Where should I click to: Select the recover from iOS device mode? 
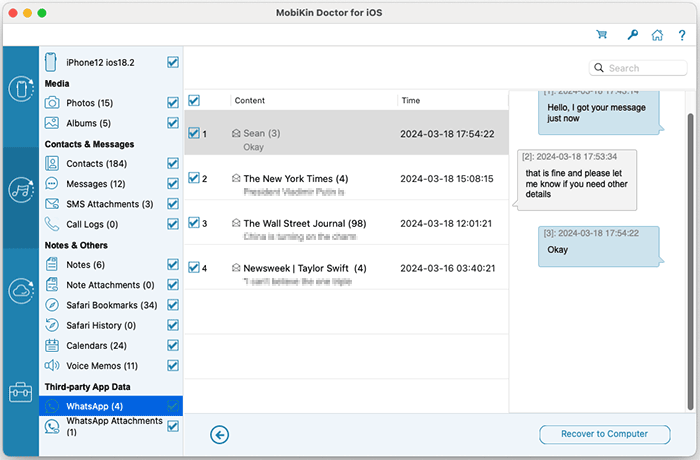click(x=21, y=90)
